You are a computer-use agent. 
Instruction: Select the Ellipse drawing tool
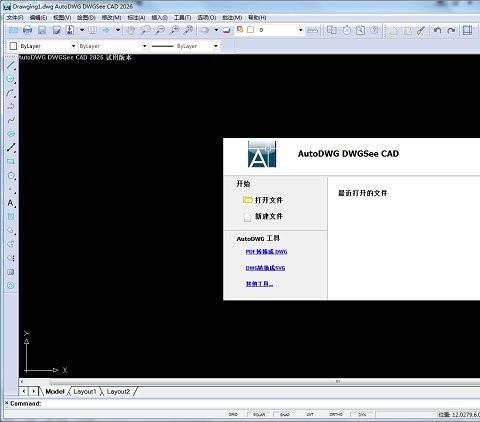click(x=11, y=134)
